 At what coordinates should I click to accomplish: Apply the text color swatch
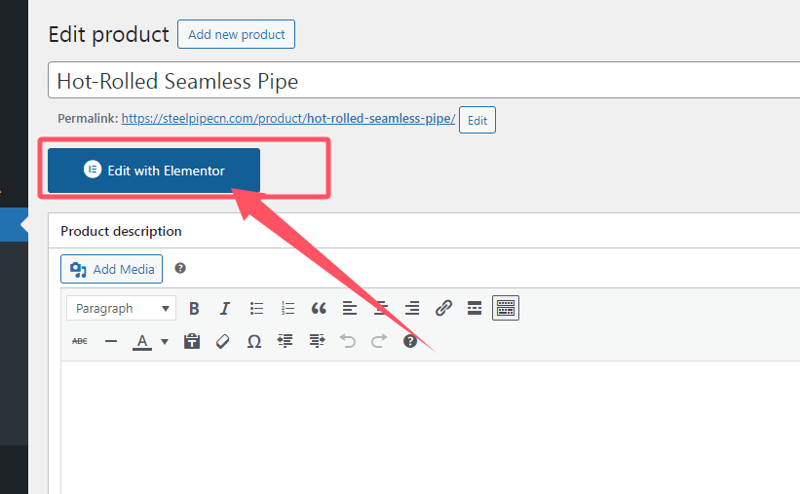[142, 341]
